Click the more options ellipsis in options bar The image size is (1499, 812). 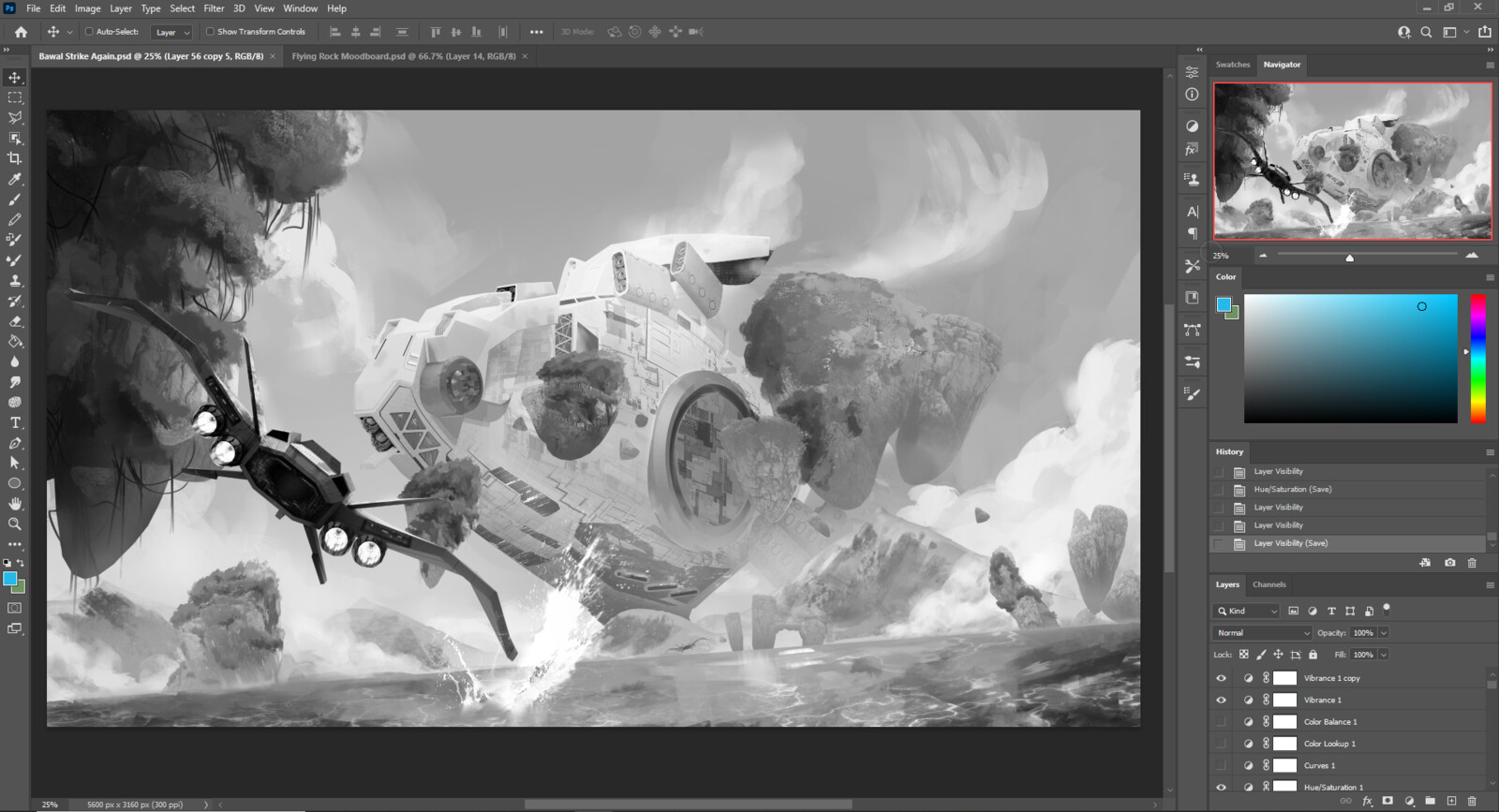[536, 32]
